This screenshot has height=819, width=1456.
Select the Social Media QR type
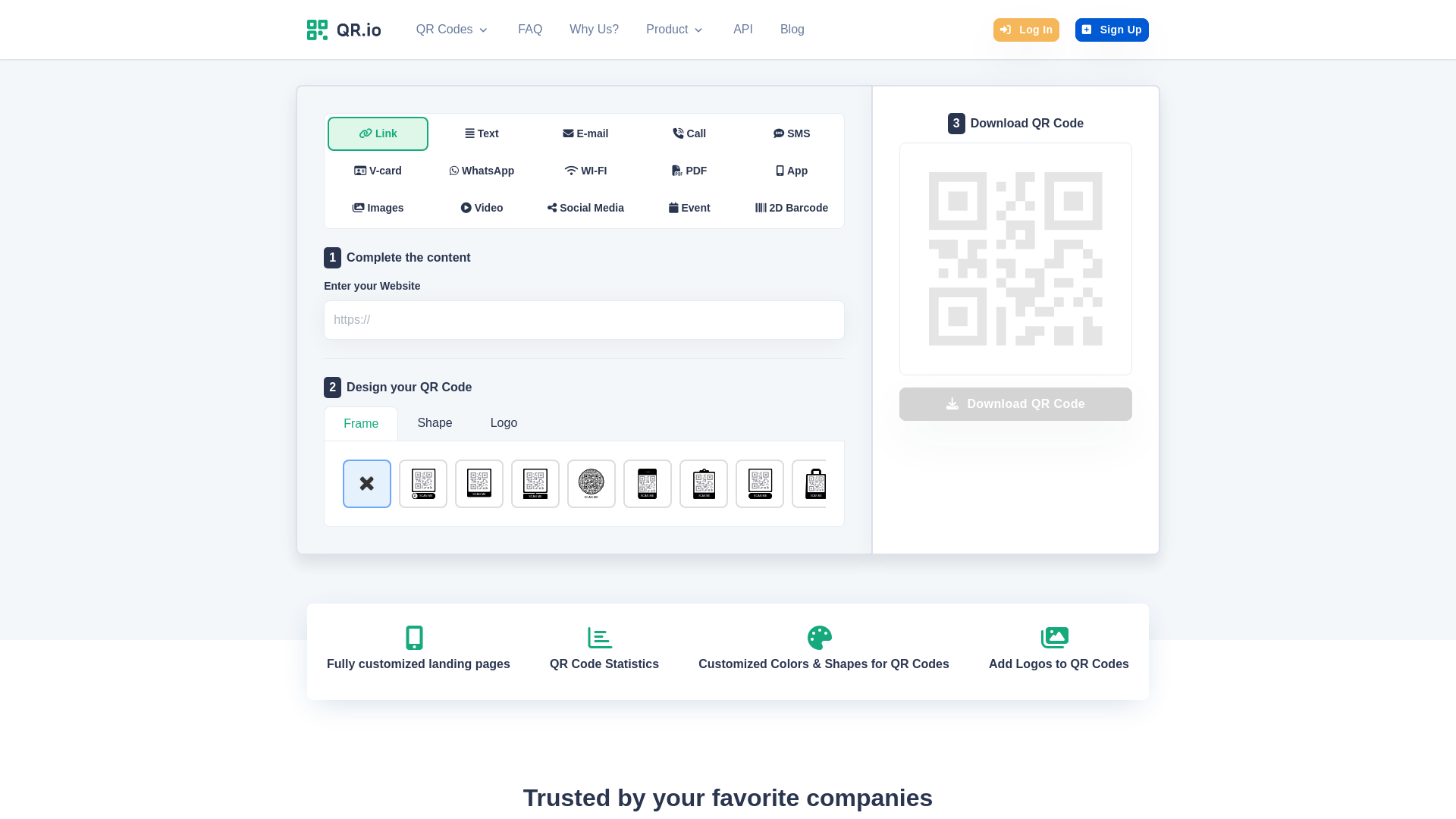tap(585, 208)
